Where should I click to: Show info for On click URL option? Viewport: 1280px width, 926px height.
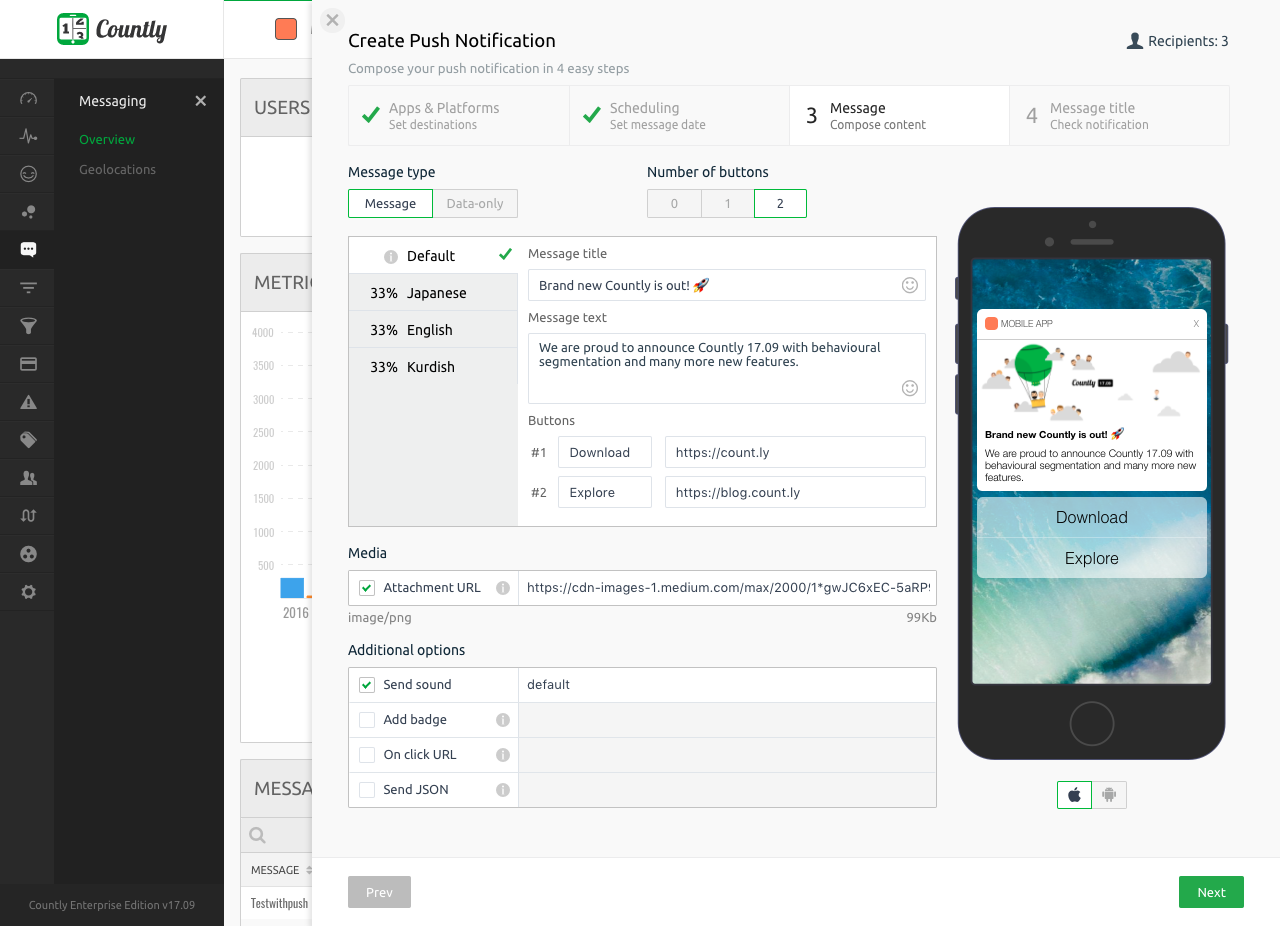(x=503, y=755)
